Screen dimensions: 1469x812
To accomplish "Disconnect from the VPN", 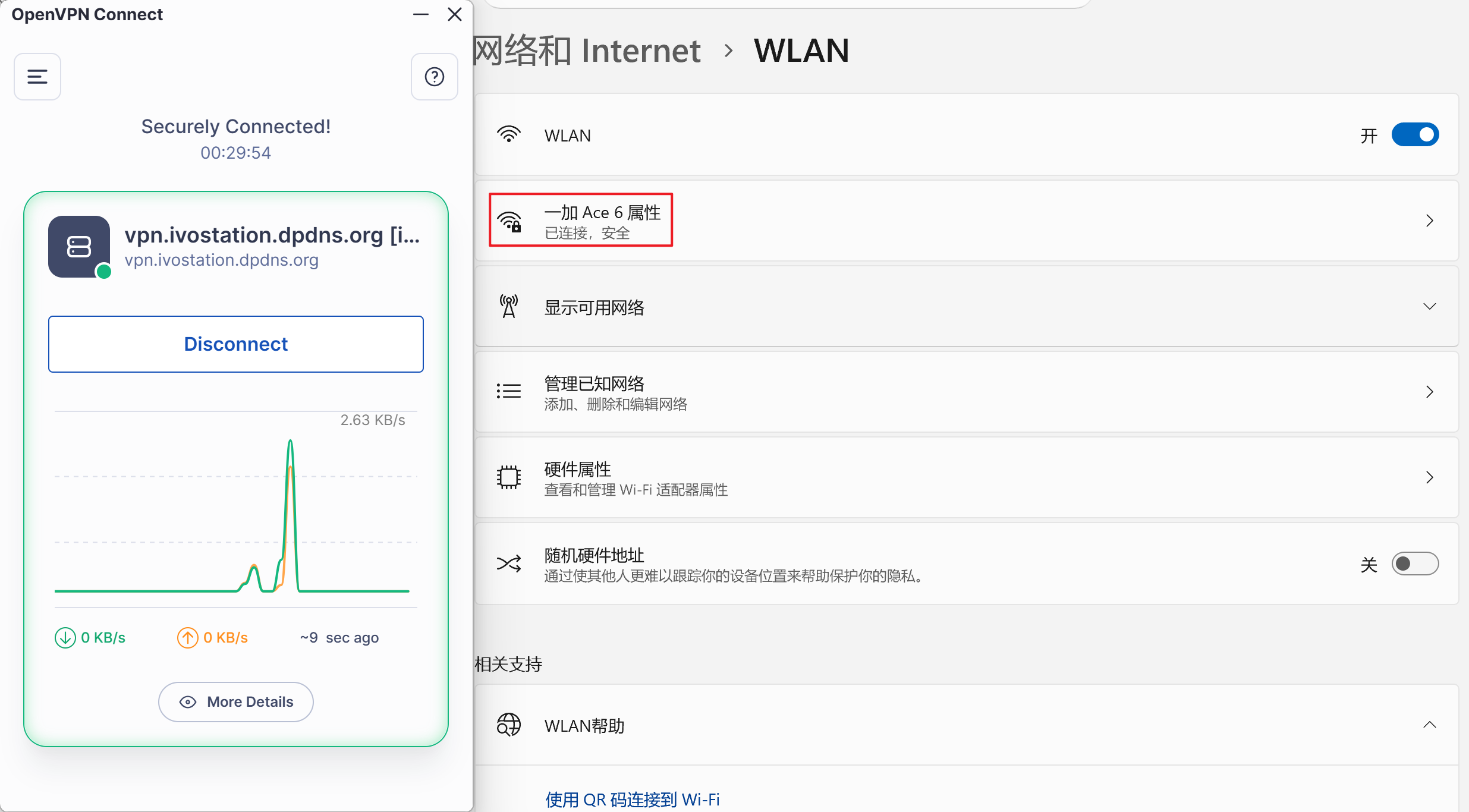I will pos(236,344).
